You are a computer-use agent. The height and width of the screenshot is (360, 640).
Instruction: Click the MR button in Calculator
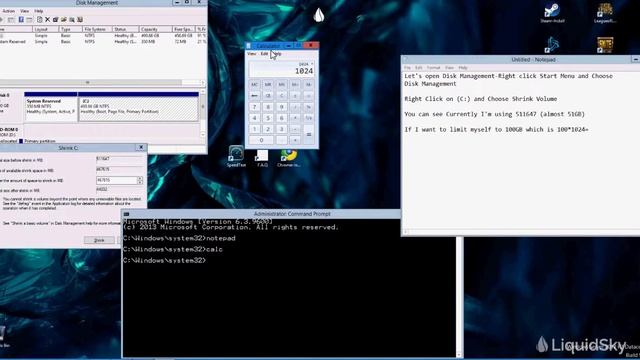pyautogui.click(x=268, y=84)
